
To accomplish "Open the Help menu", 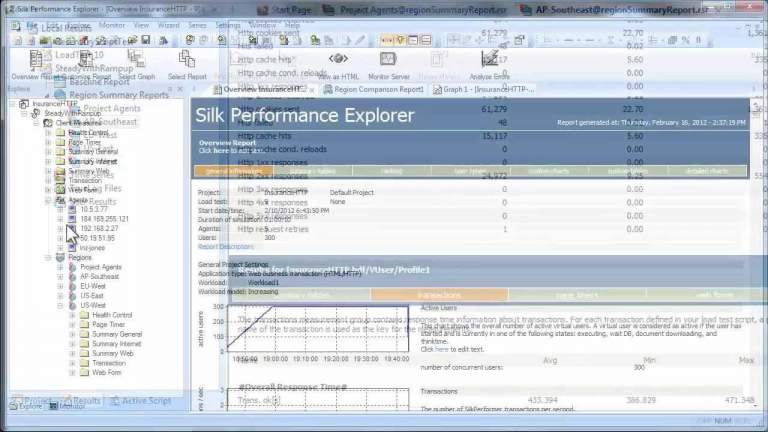I will (x=292, y=25).
